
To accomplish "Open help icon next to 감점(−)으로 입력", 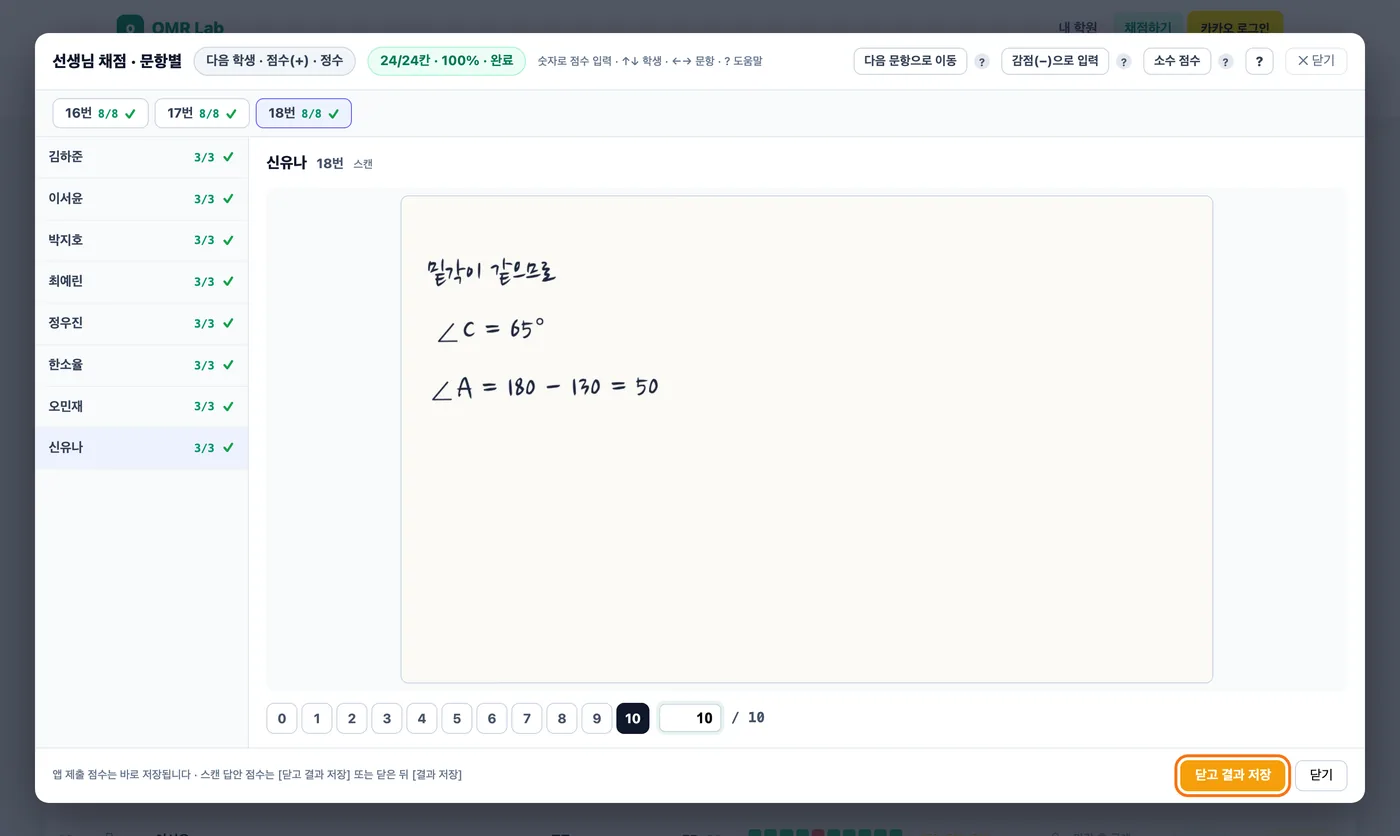I will tap(1123, 62).
